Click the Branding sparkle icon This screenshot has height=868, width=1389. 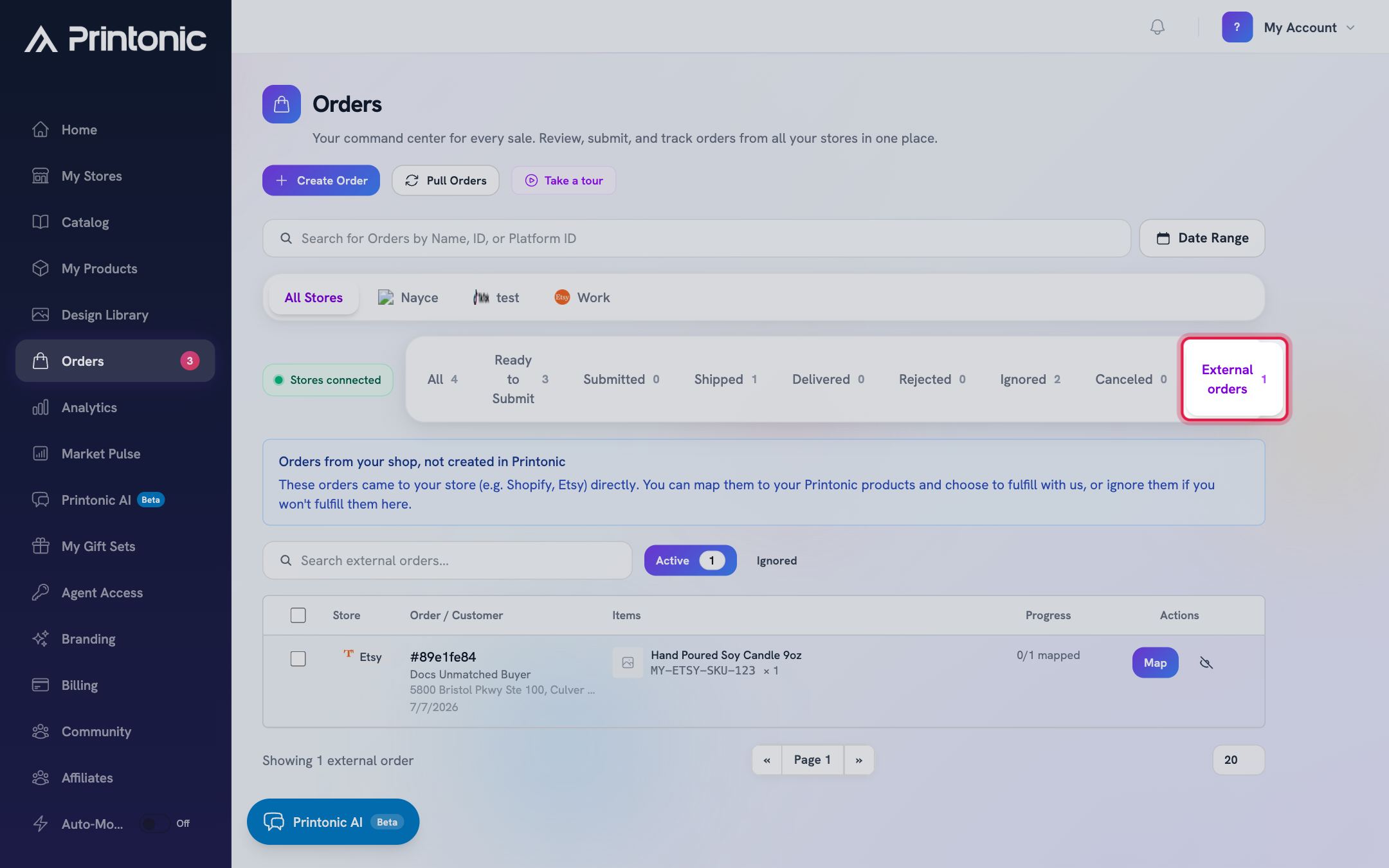coord(41,639)
